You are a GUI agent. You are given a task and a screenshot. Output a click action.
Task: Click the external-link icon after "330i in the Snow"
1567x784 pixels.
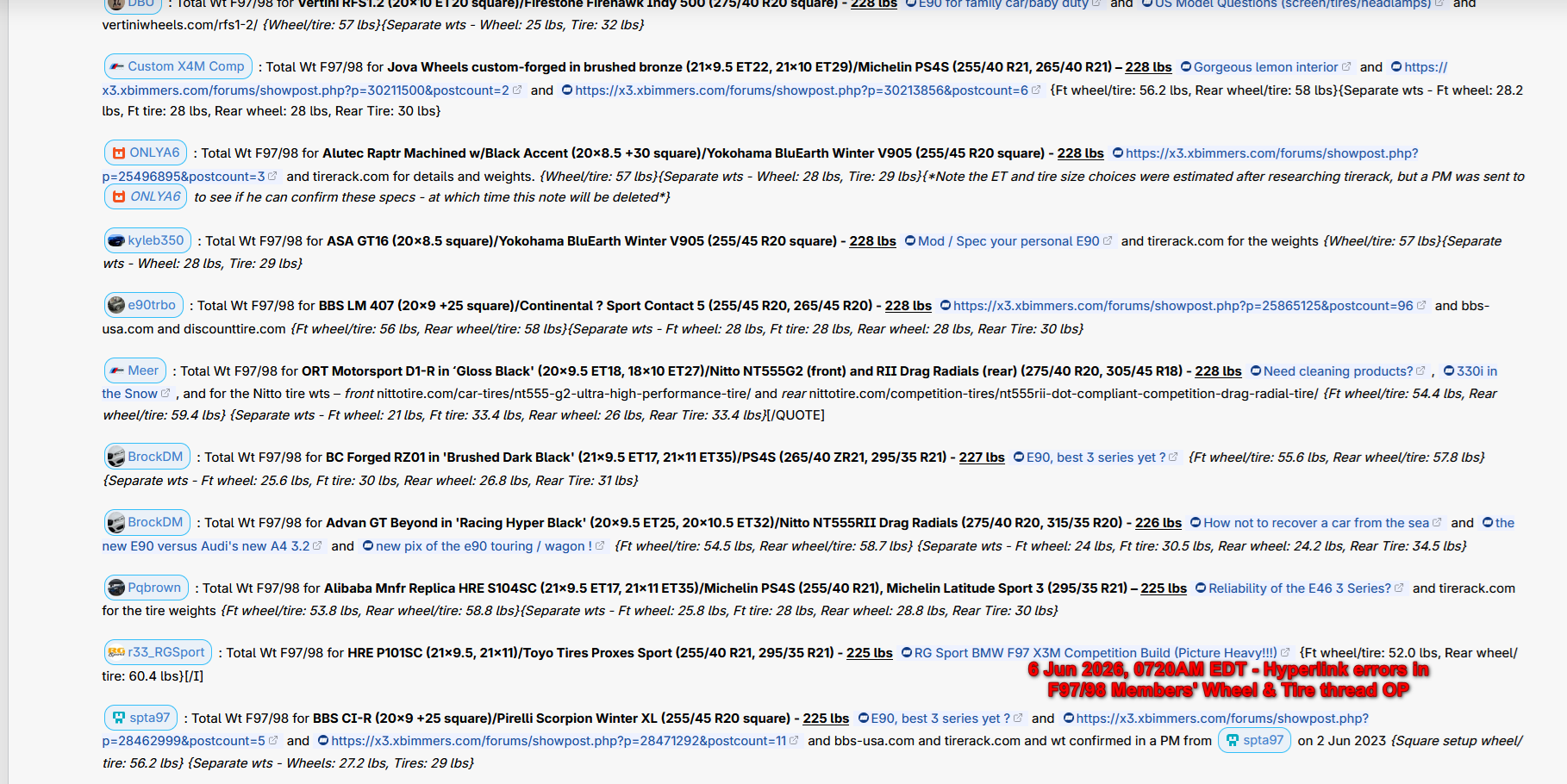[166, 394]
